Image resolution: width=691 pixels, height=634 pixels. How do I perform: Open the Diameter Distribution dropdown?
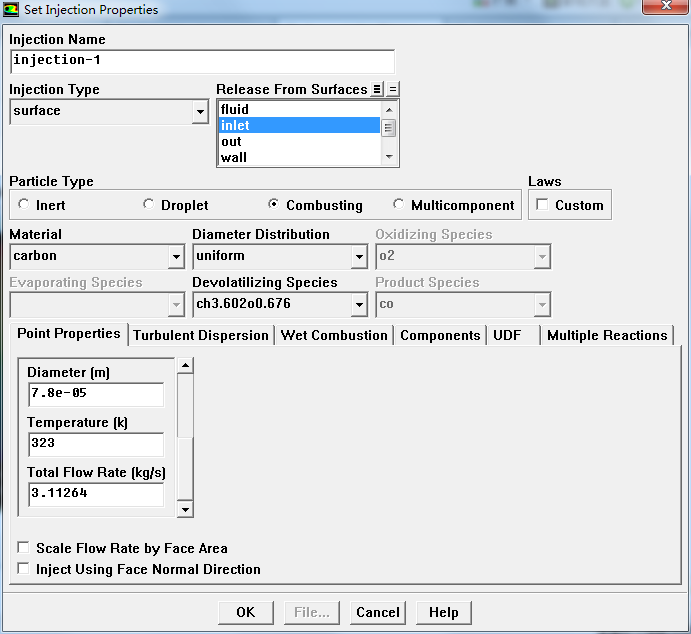click(x=359, y=257)
